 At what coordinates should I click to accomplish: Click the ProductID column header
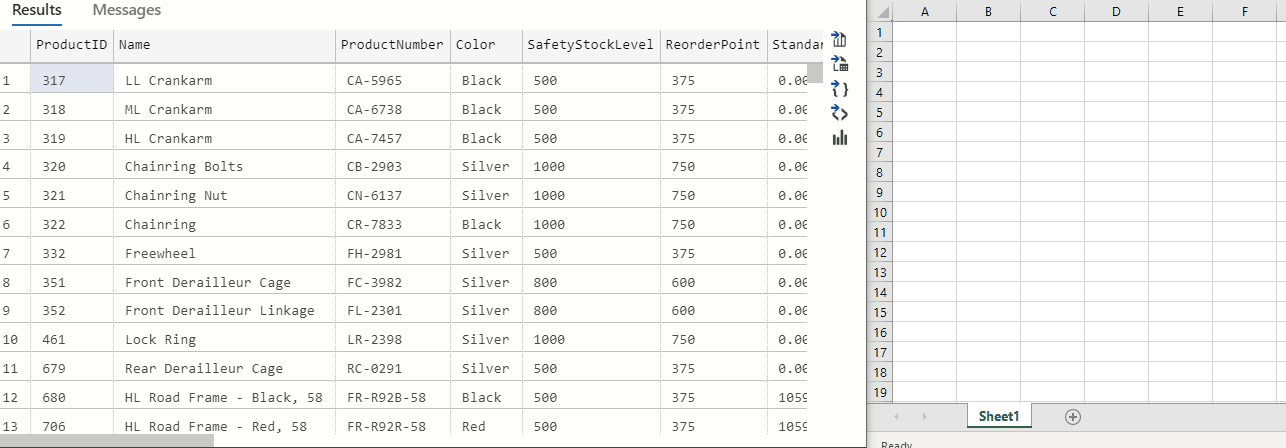71,45
